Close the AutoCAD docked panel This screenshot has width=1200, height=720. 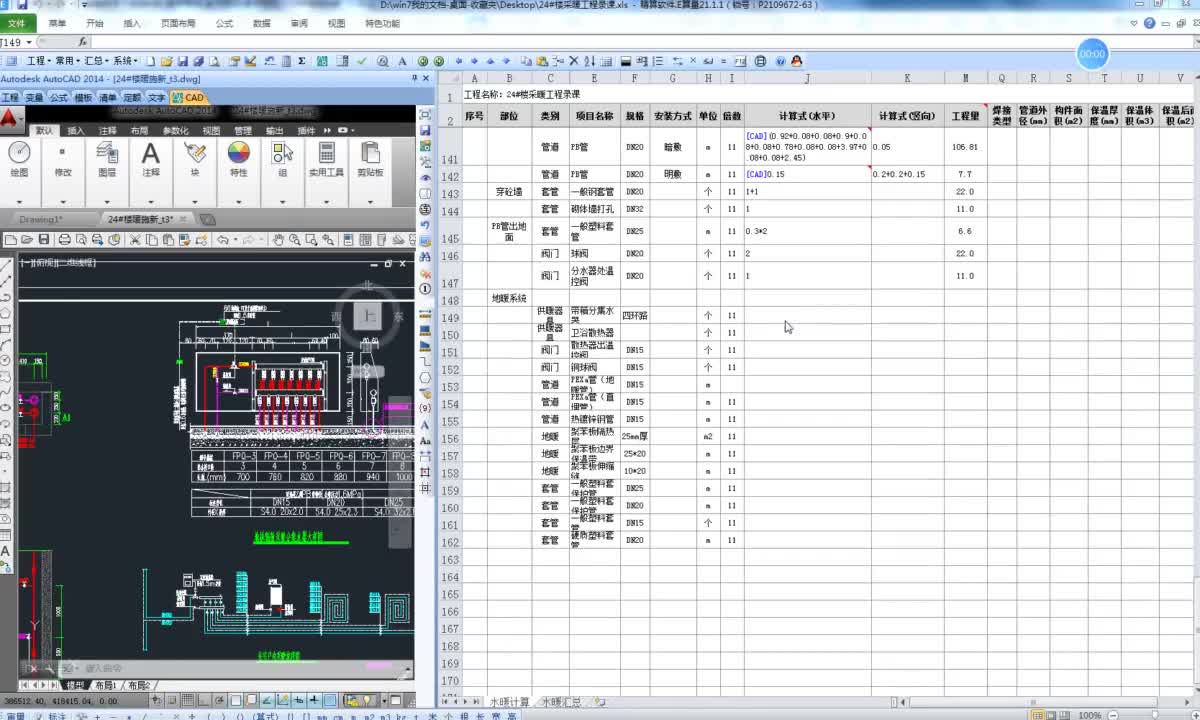[427, 78]
